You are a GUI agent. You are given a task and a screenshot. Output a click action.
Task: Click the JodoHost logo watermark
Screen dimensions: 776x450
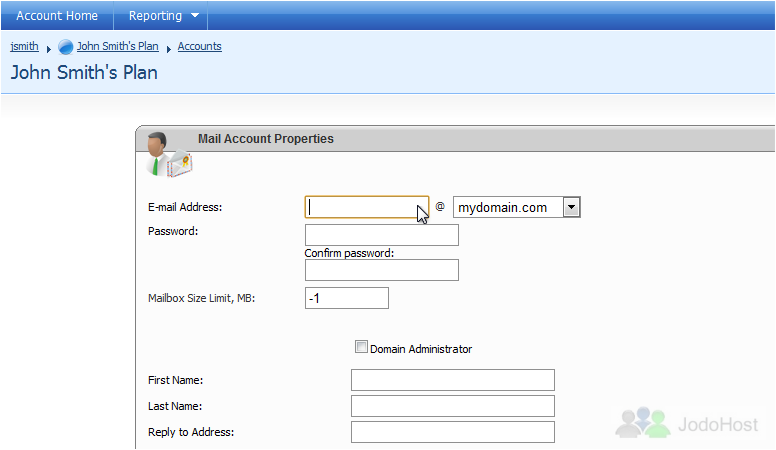(687, 423)
